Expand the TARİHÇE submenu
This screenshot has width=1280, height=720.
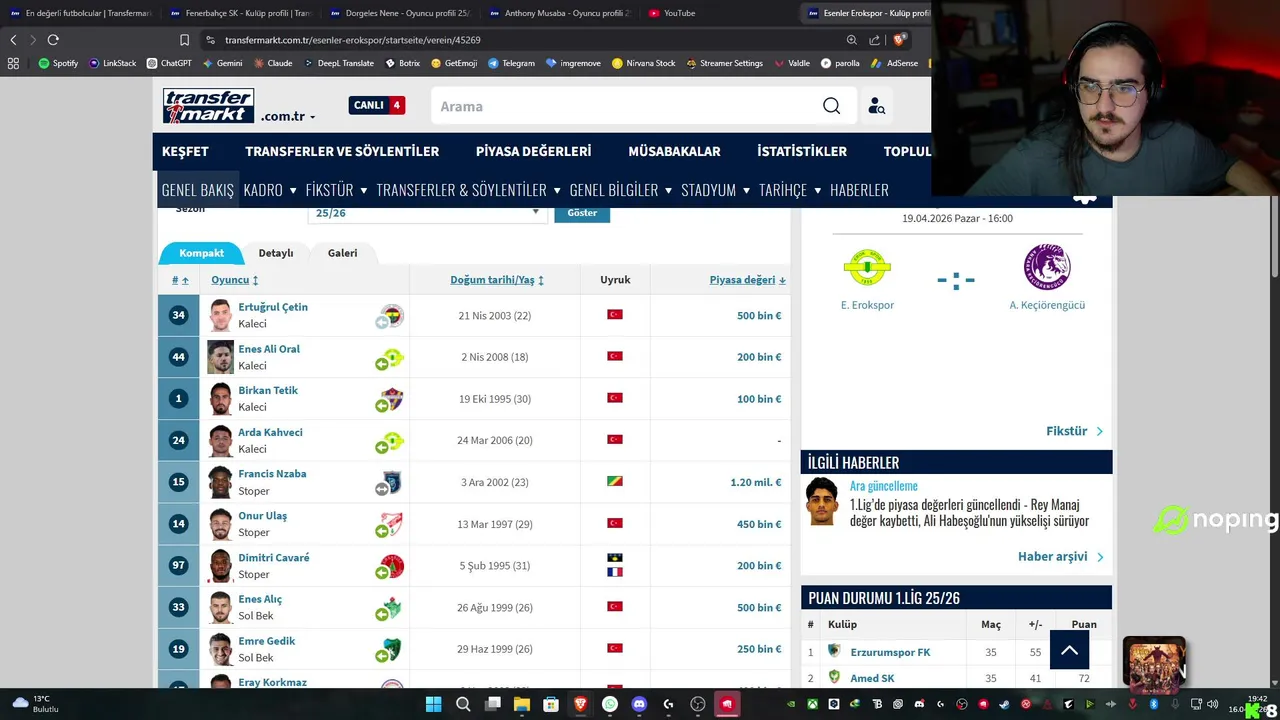coord(790,190)
